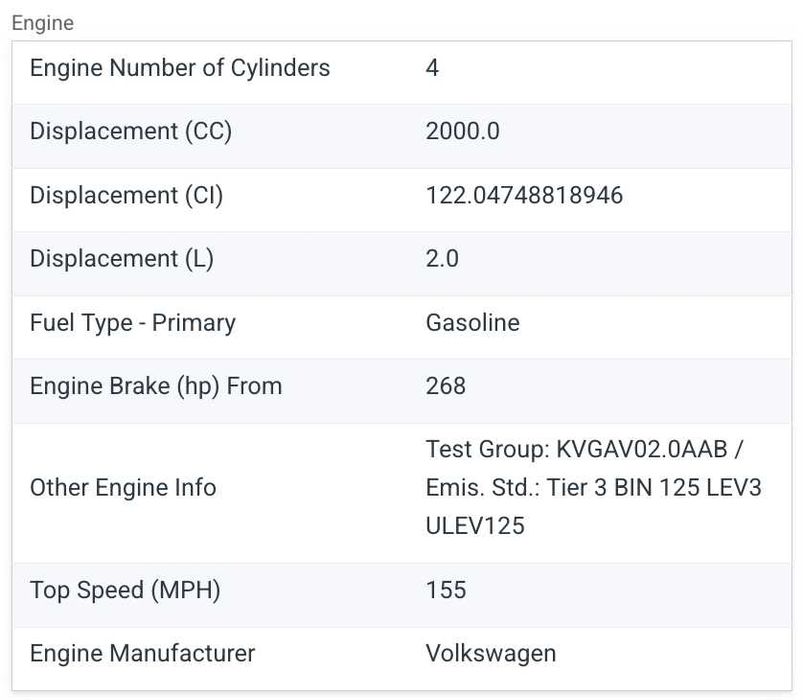Select the 2000.0 displacement value
Screen dimensions: 803x700
pos(462,132)
